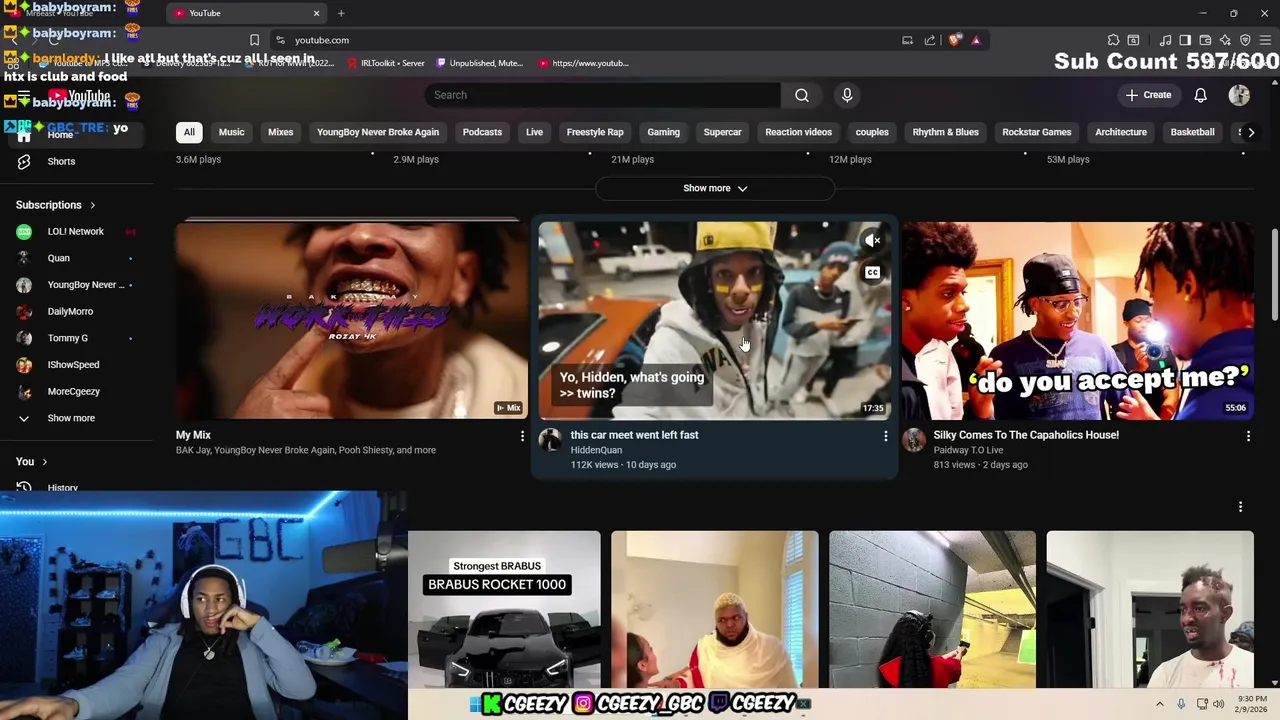The width and height of the screenshot is (1280, 720).
Task: Select the Rockstar Games chip
Action: click(x=1037, y=132)
